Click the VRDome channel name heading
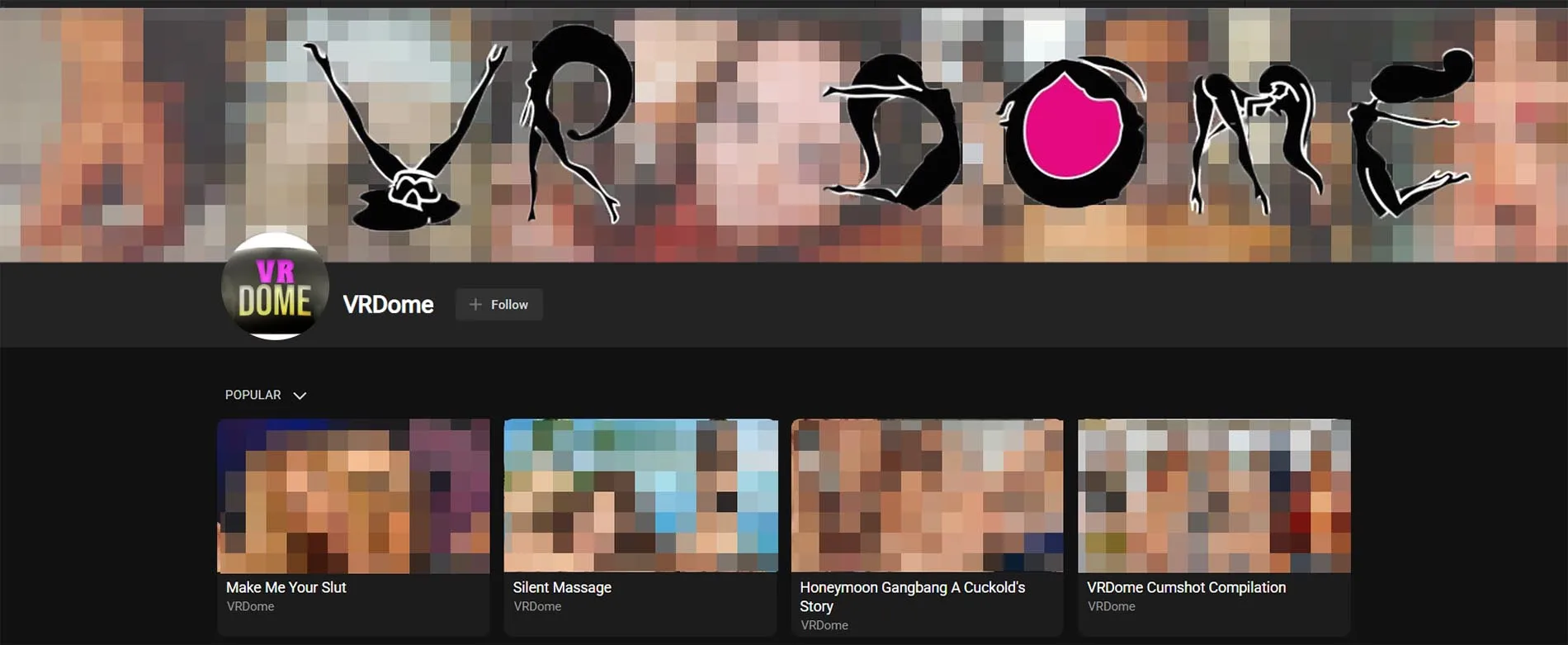 [388, 305]
